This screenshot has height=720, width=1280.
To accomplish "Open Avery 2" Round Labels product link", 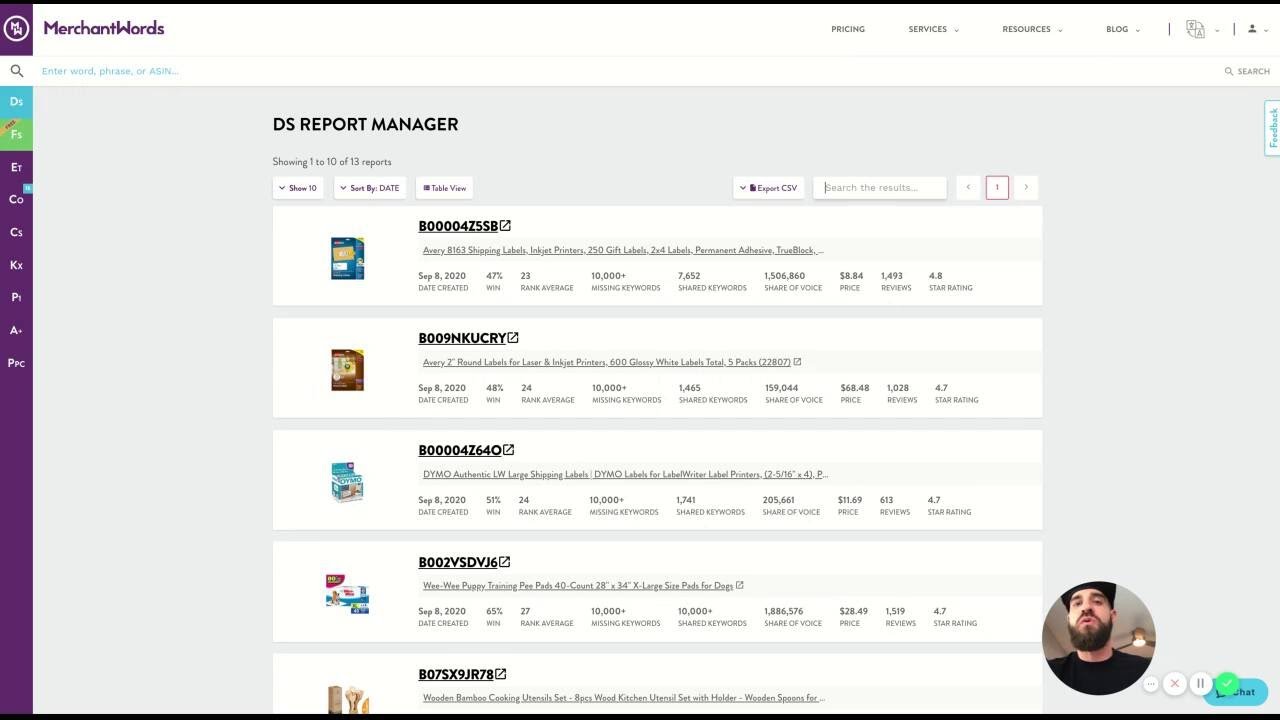I will click(x=606, y=362).
